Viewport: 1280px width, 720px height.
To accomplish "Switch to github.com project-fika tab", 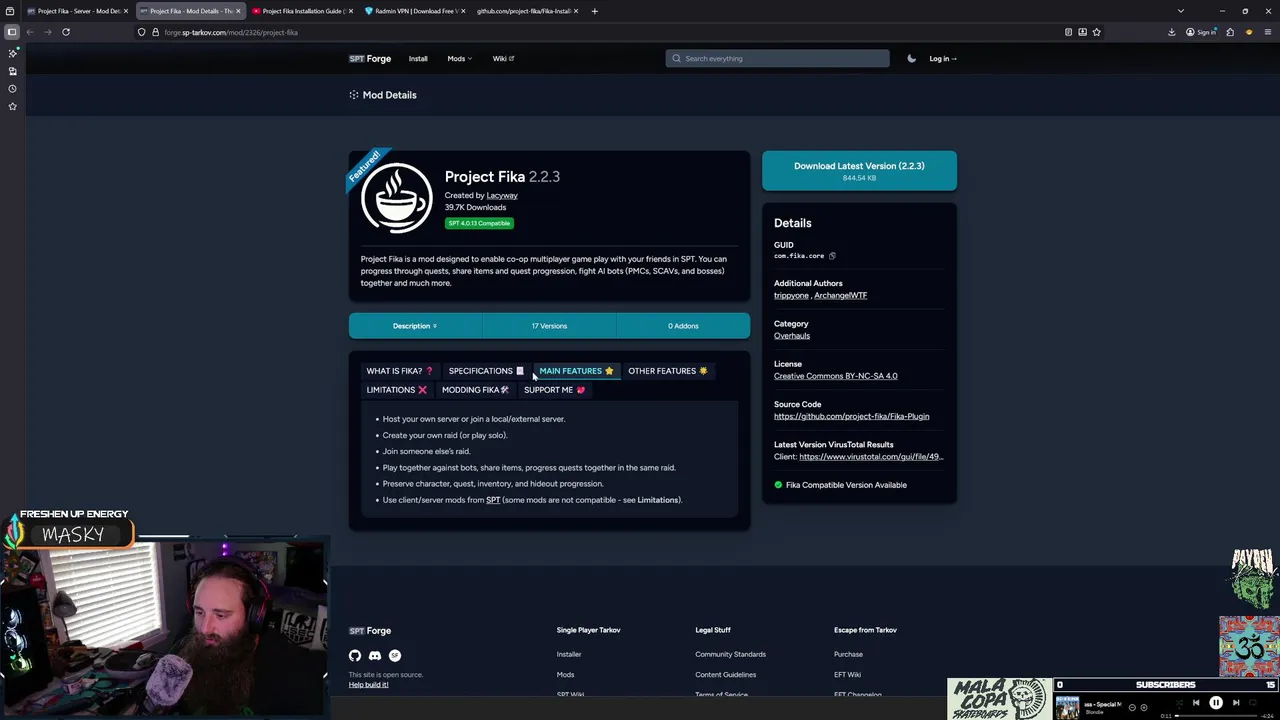I will click(526, 11).
